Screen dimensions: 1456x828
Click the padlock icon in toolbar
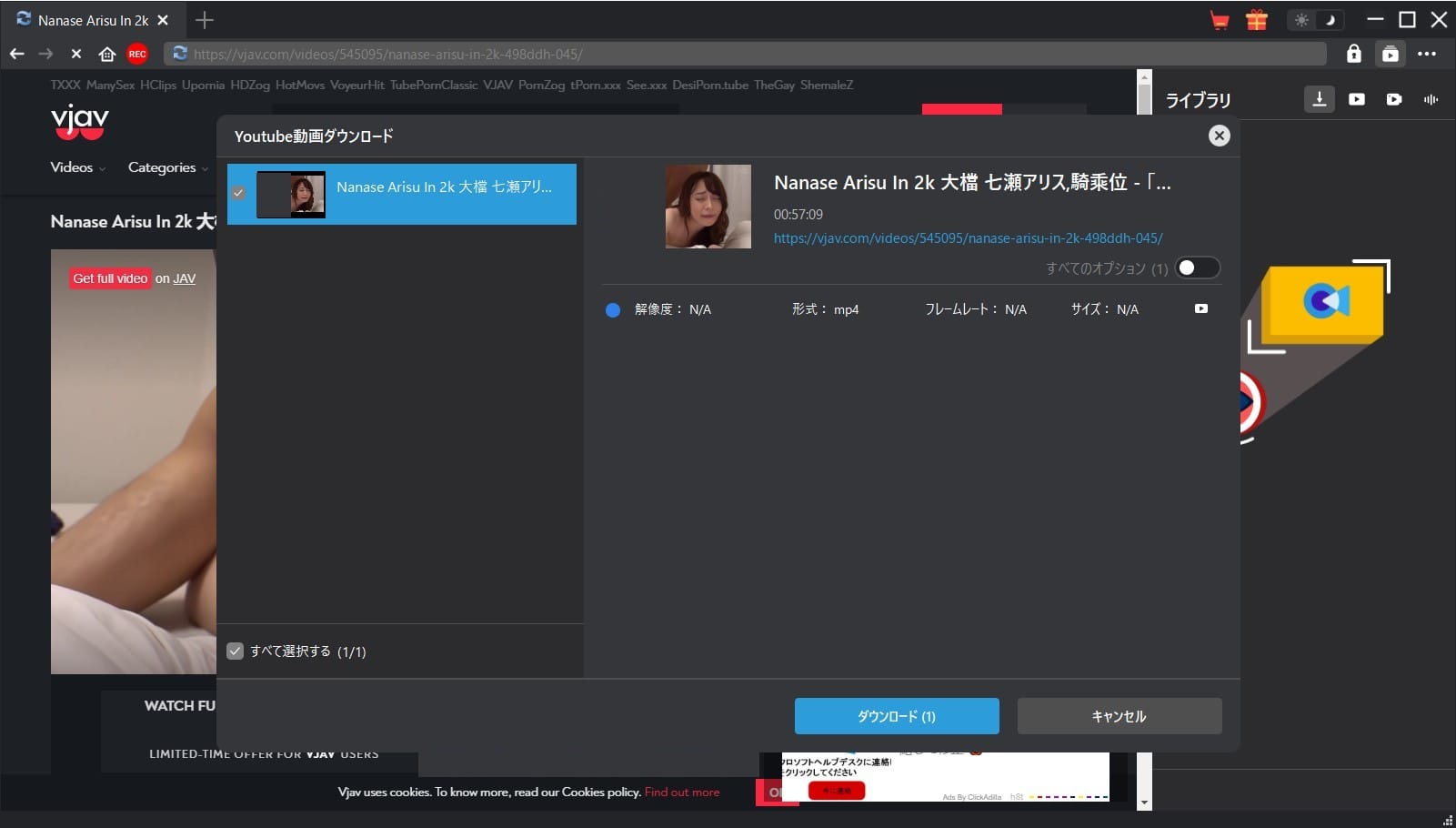pos(1354,54)
